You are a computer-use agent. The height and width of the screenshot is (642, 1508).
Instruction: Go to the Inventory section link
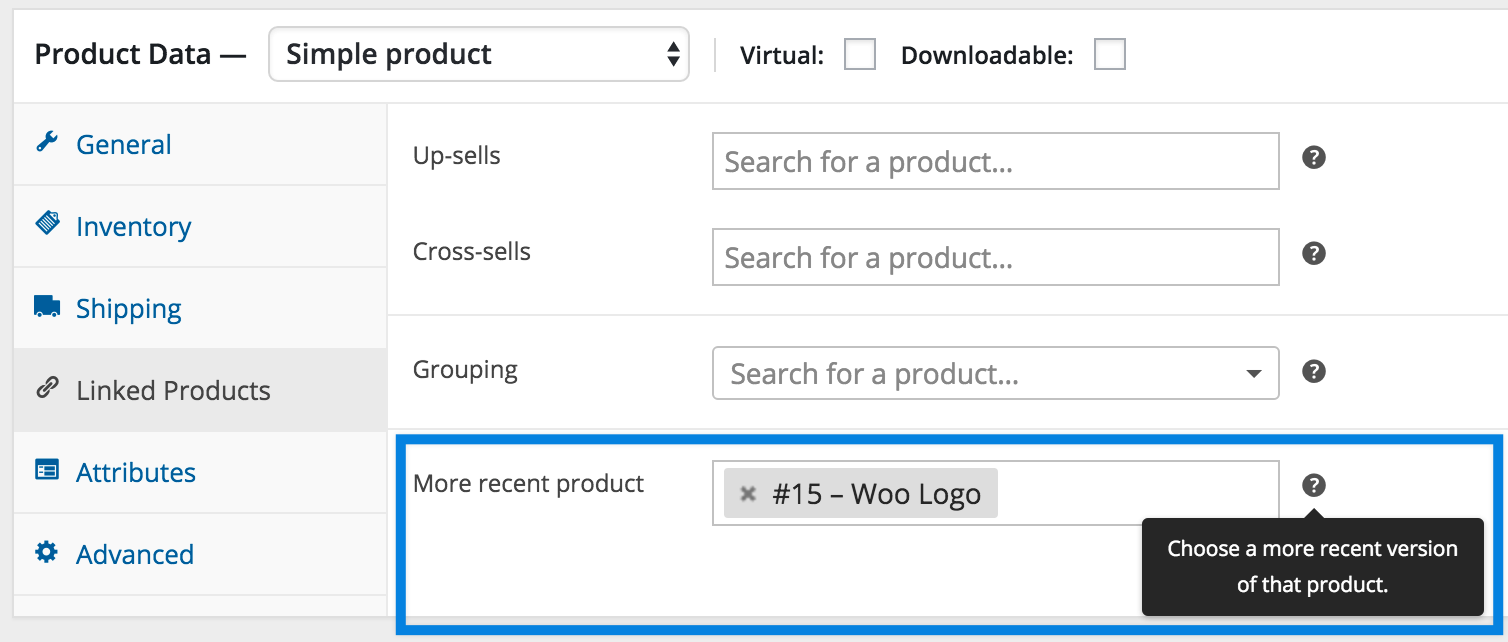pos(133,226)
